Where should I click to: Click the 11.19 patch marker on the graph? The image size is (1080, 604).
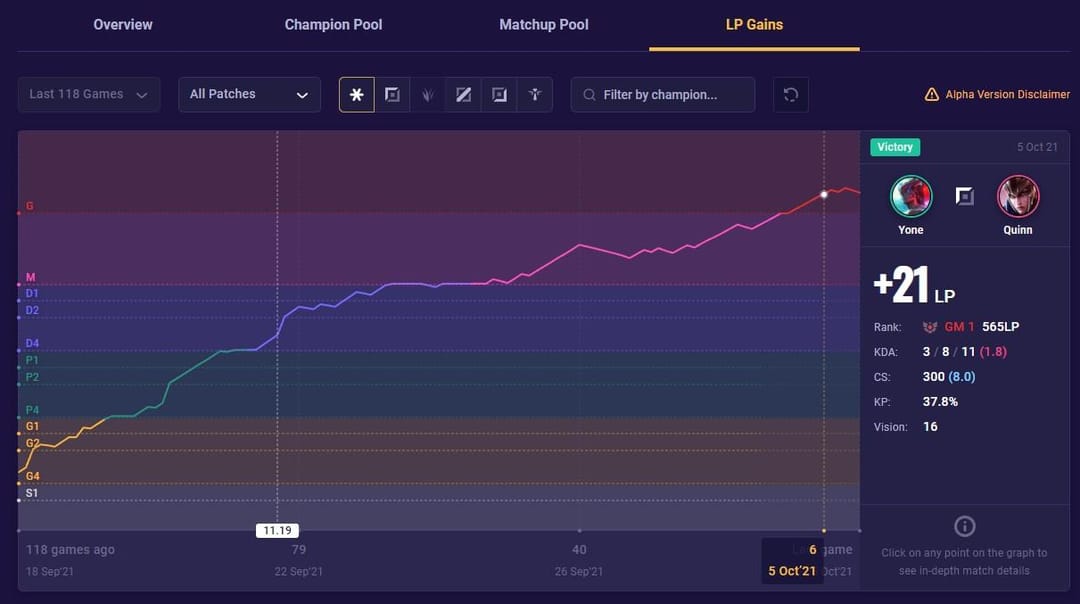tap(277, 530)
